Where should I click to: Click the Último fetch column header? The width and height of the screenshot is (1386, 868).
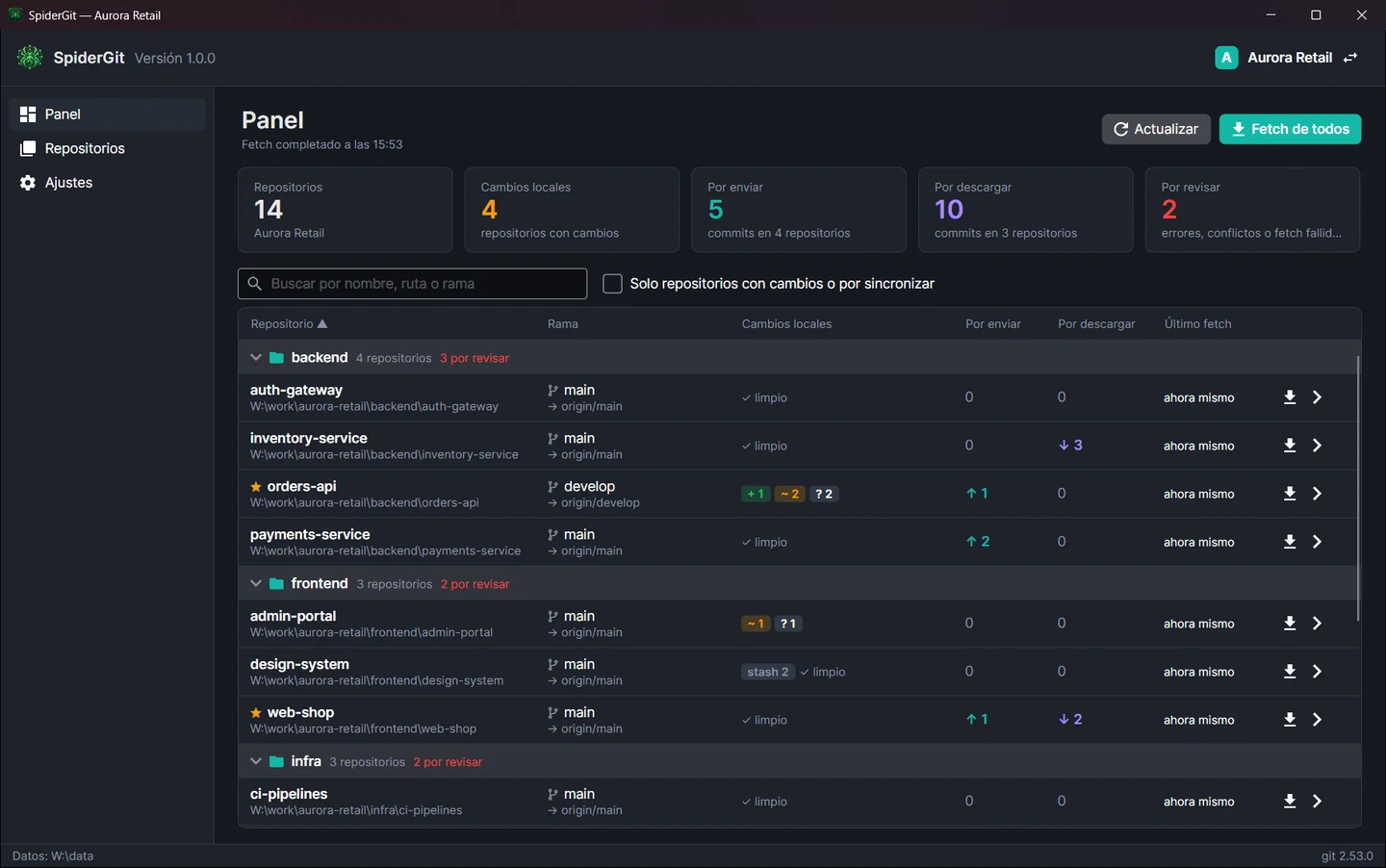(x=1197, y=324)
